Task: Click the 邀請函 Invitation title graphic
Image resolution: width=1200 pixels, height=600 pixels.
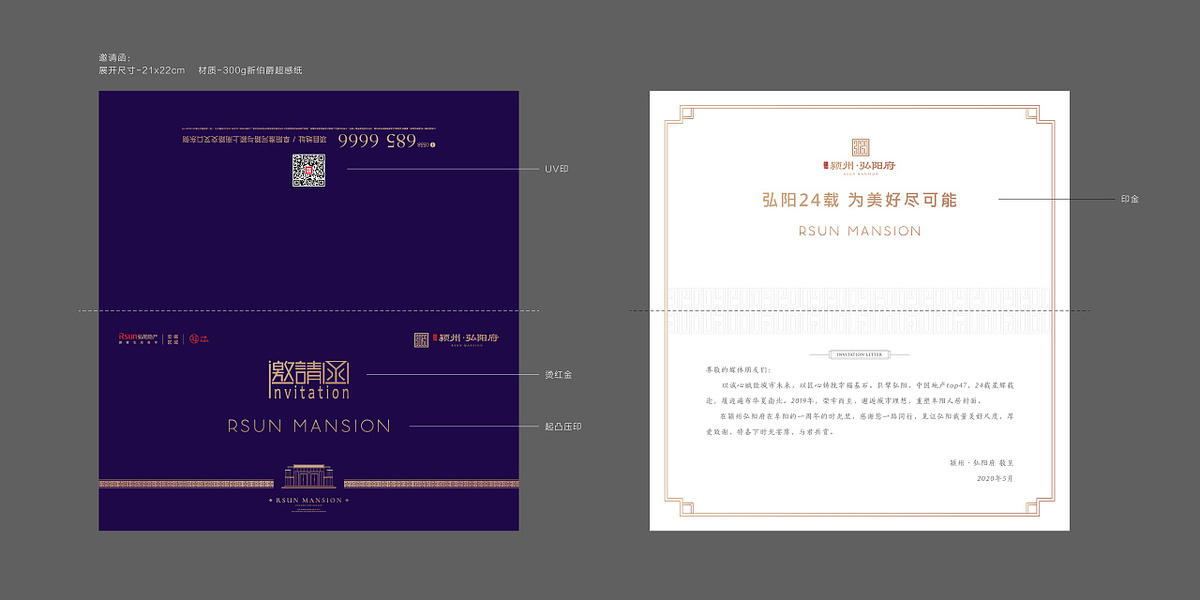Action: coord(309,380)
